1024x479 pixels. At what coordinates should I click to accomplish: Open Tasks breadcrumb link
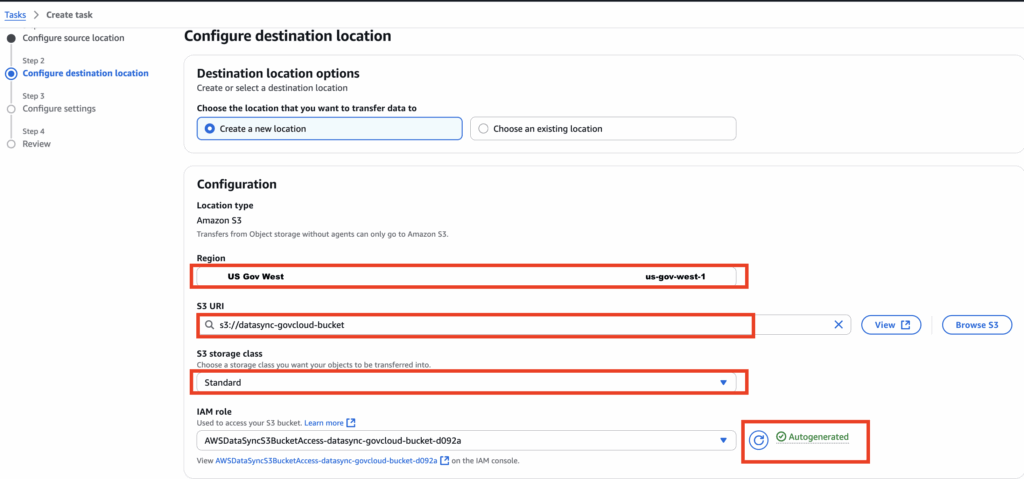click(16, 15)
